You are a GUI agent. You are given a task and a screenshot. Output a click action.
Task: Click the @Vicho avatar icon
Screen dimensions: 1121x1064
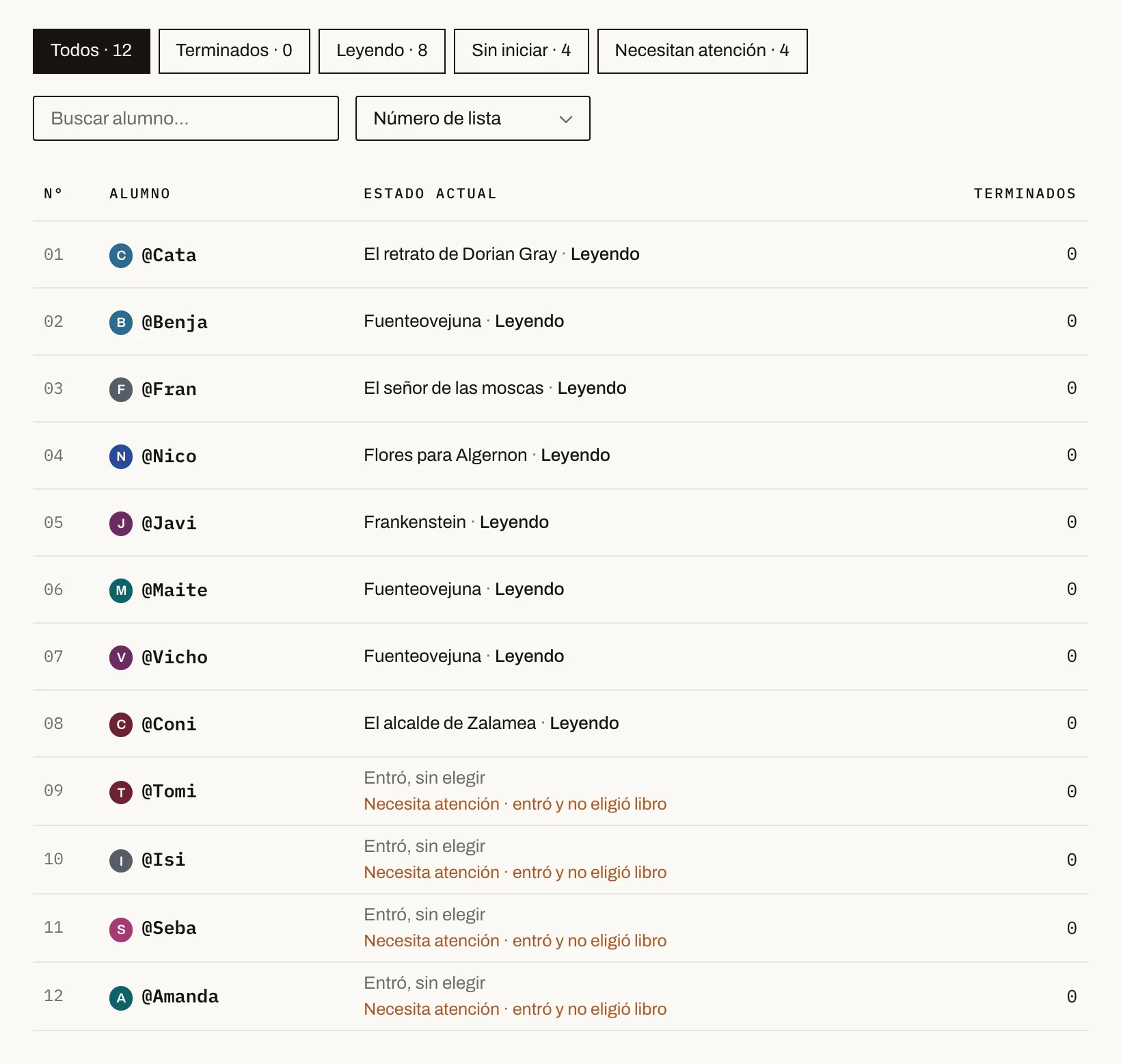(121, 658)
